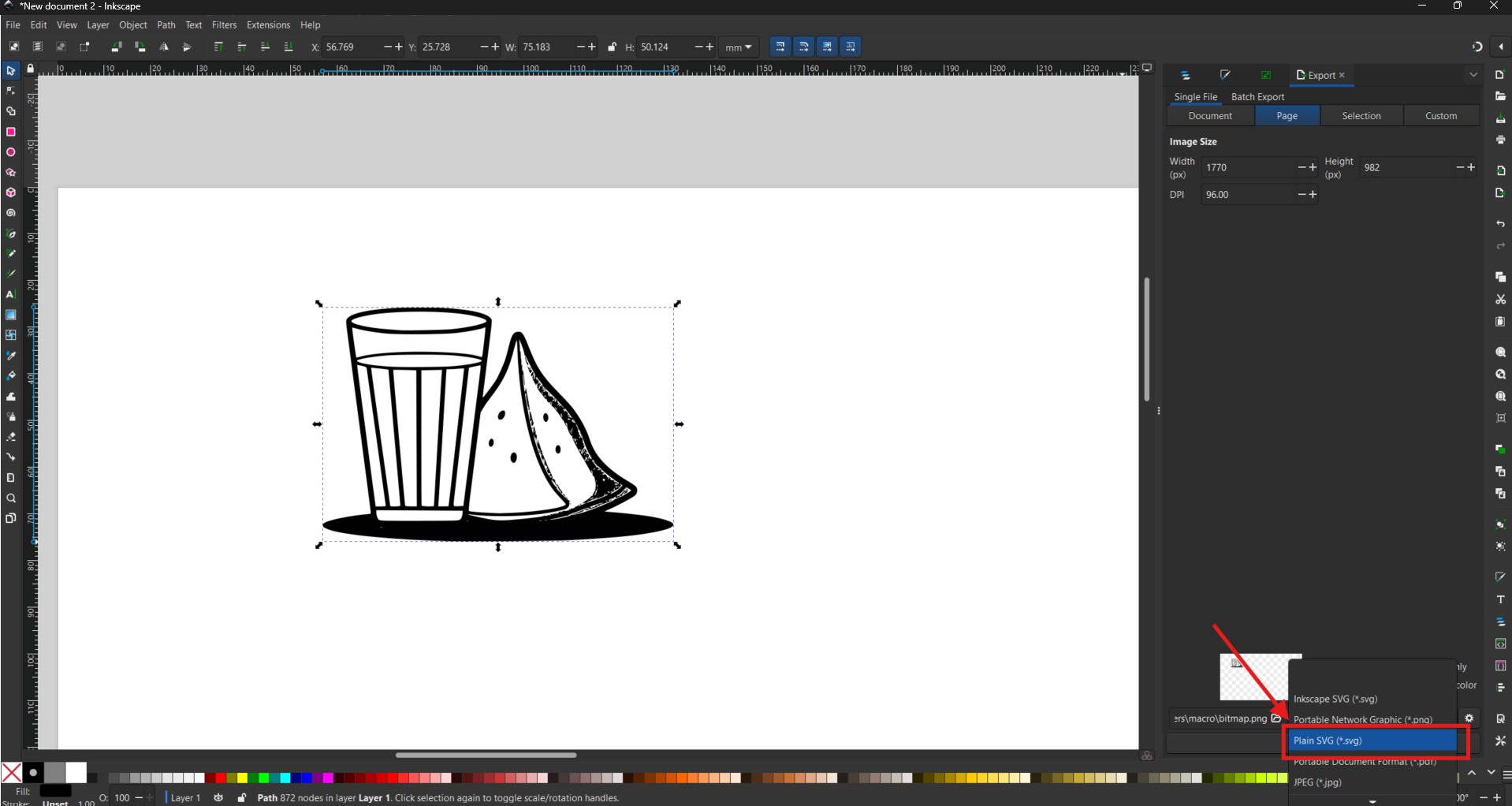1512x806 pixels.
Task: Choose Portable Network Graphic format
Action: pos(1372,719)
